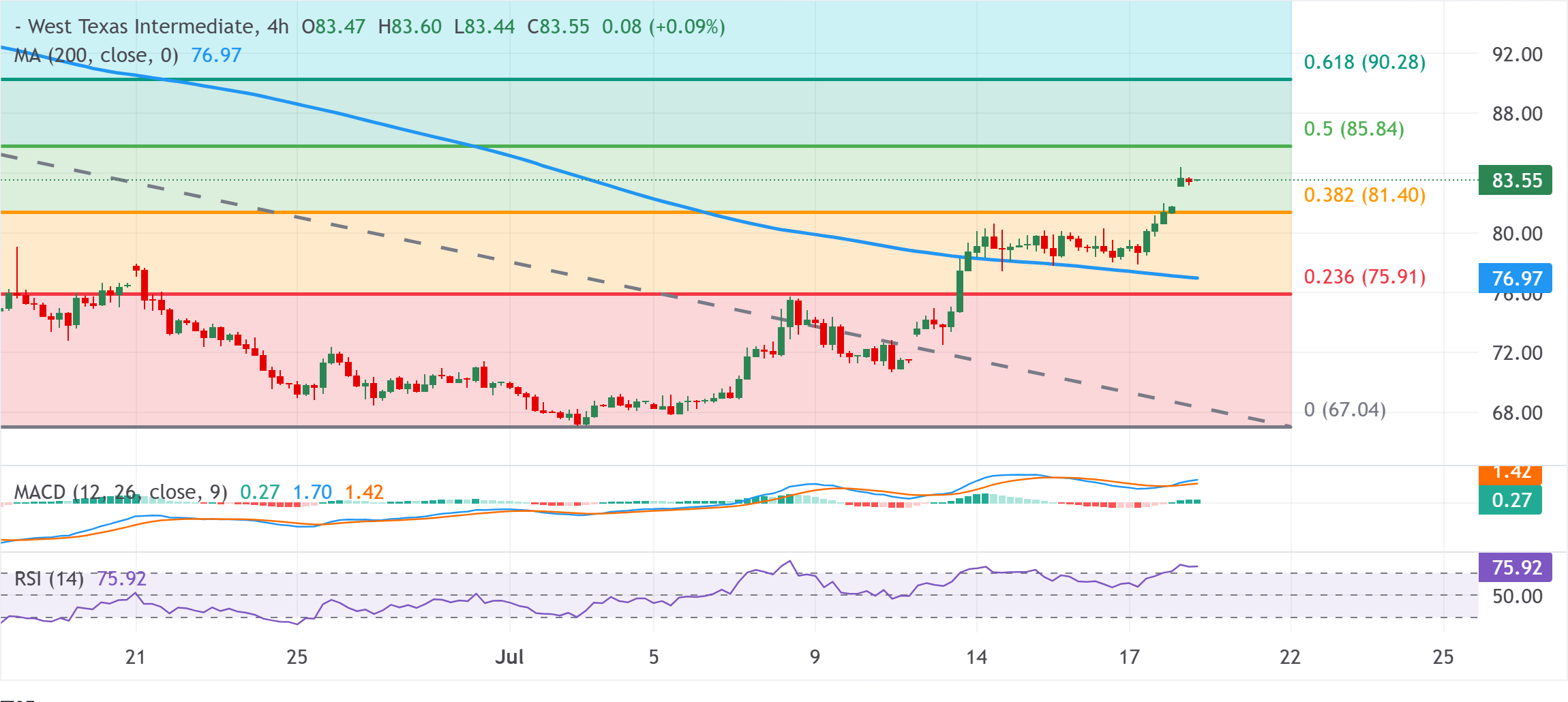This screenshot has height=702, width=1568.
Task: Click the MACD line value 1.70
Action: pos(312,492)
